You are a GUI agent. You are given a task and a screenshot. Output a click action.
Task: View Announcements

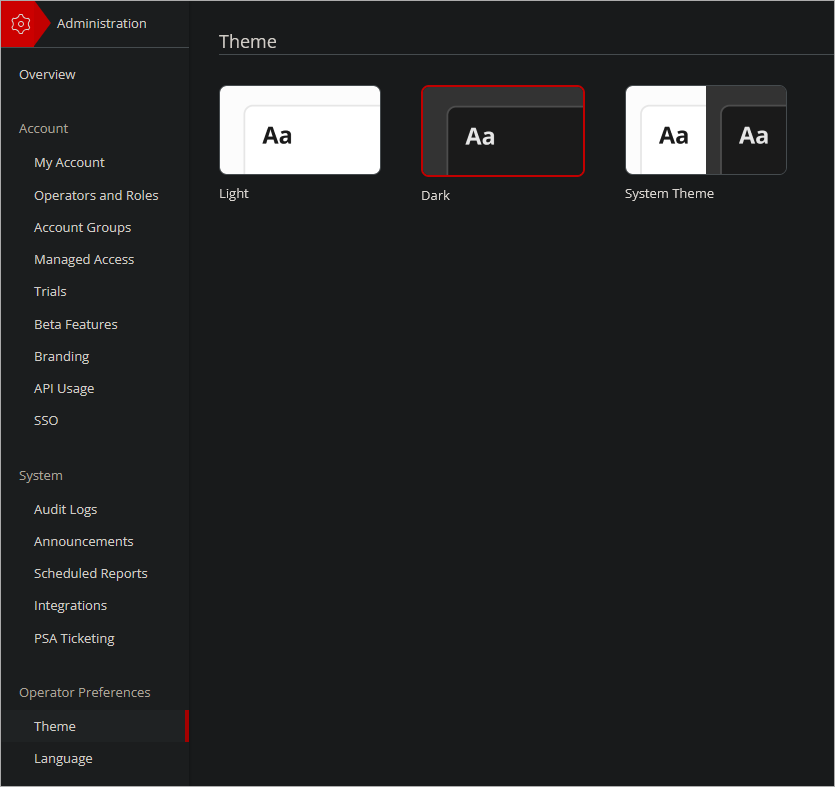pos(83,541)
